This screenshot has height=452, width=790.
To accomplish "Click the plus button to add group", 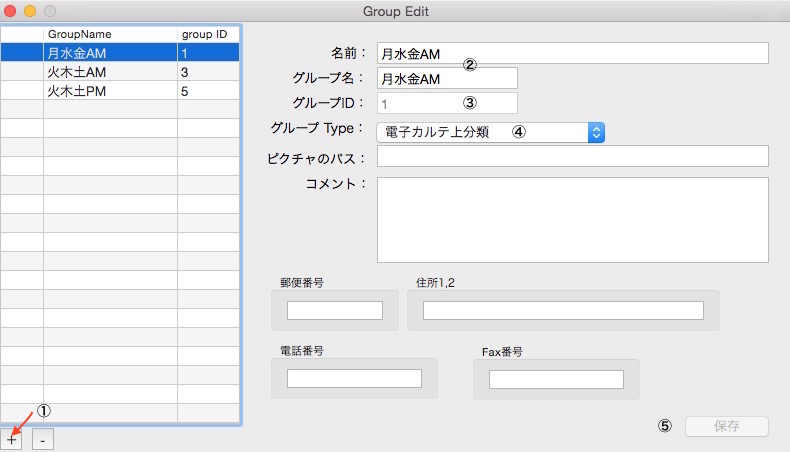I will click(12, 439).
